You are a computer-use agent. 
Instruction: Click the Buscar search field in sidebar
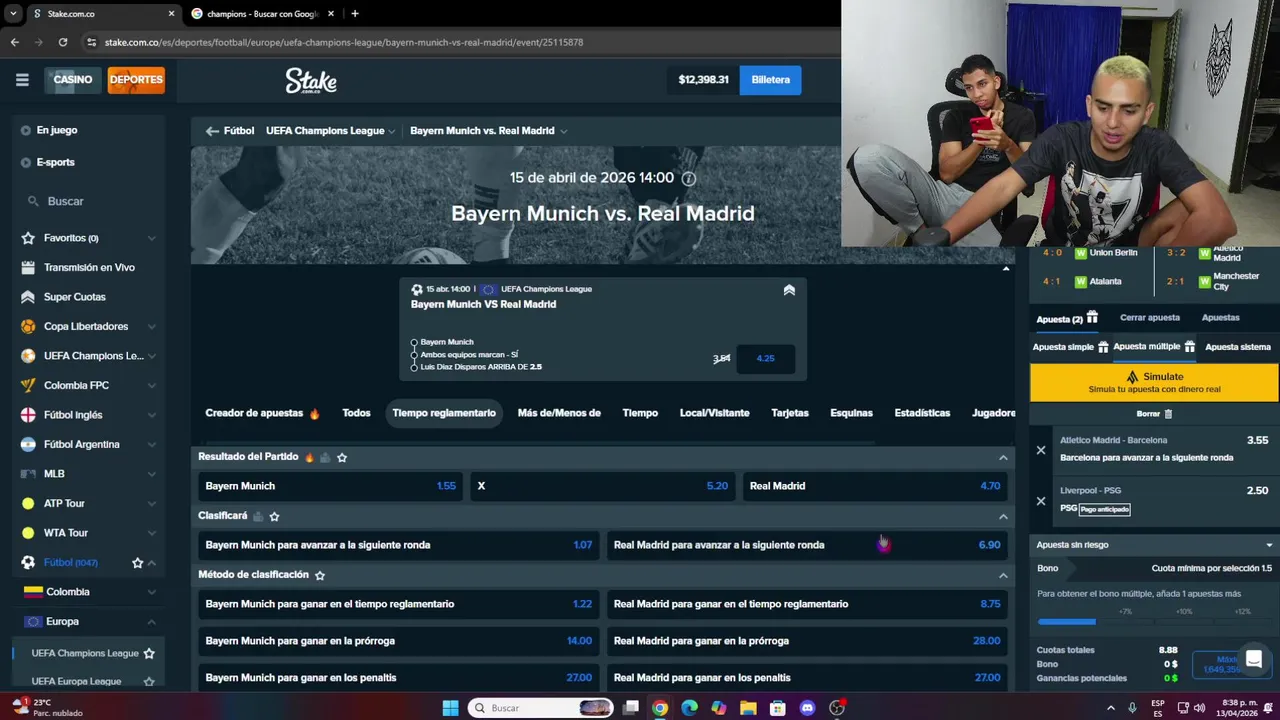[x=90, y=201]
